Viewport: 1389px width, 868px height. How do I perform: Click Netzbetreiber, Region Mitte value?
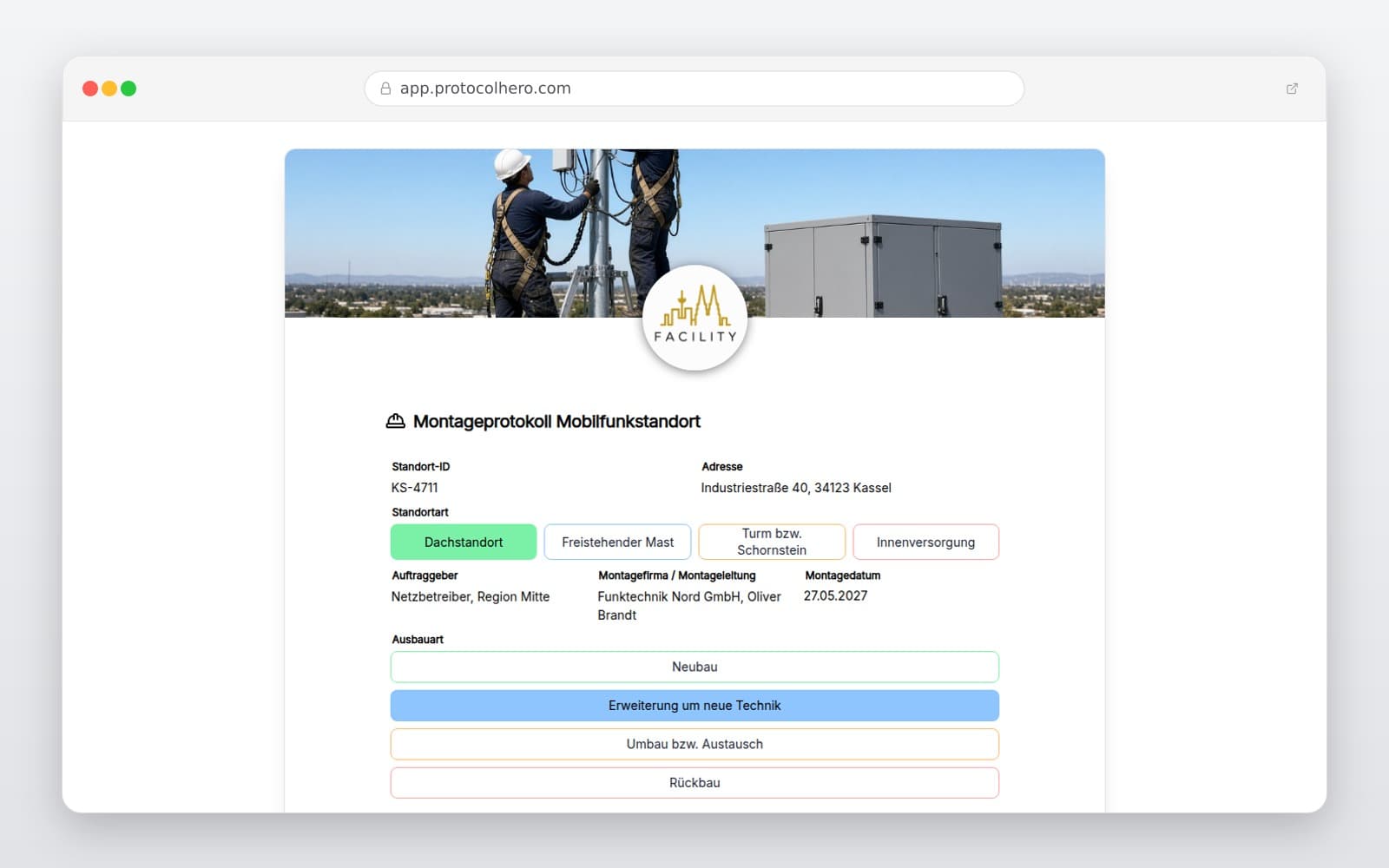tap(471, 596)
